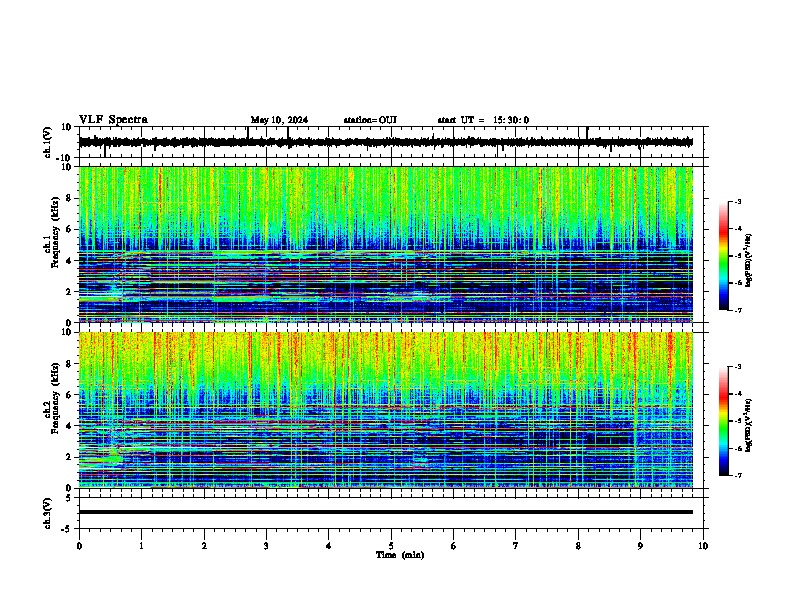The height and width of the screenshot is (612, 792).
Task: Click the ch.2 spectrogram panel
Action: (385, 410)
